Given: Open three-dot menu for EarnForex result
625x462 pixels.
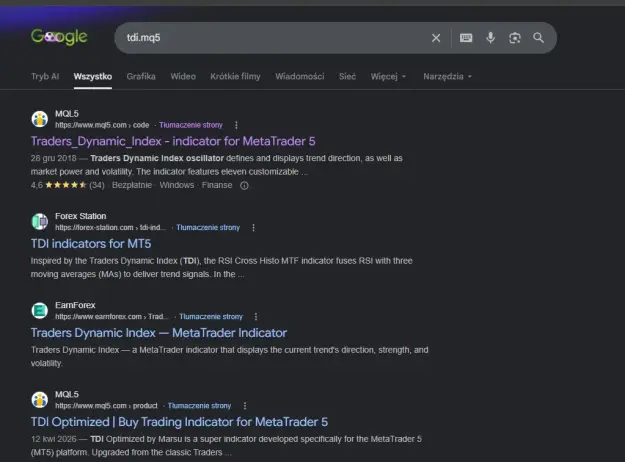Looking at the screenshot, I should click(256, 317).
